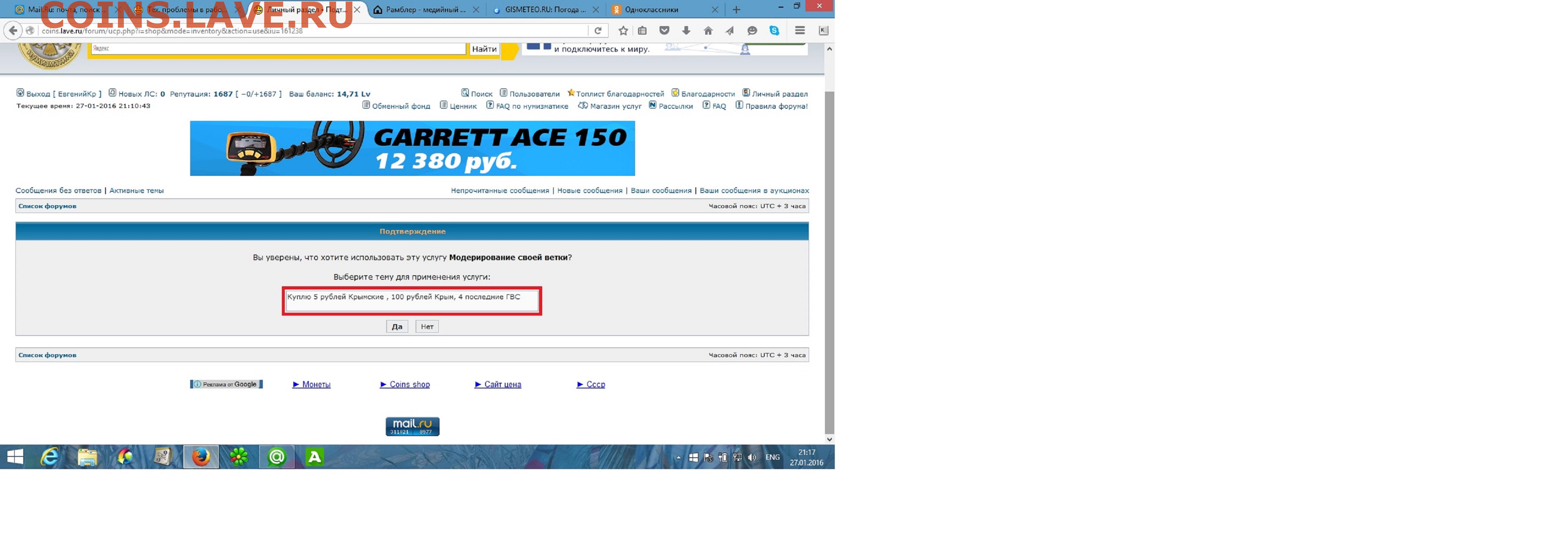Open ICQ green flower taskbar icon
This screenshot has width=1568, height=555.
[x=239, y=457]
